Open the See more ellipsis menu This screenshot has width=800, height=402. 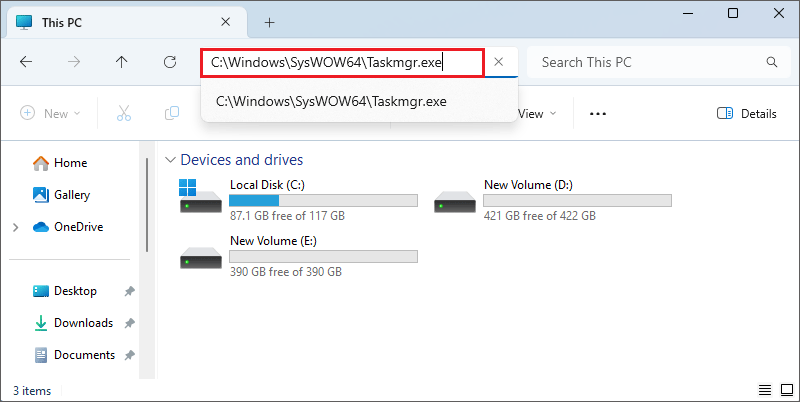pyautogui.click(x=597, y=114)
